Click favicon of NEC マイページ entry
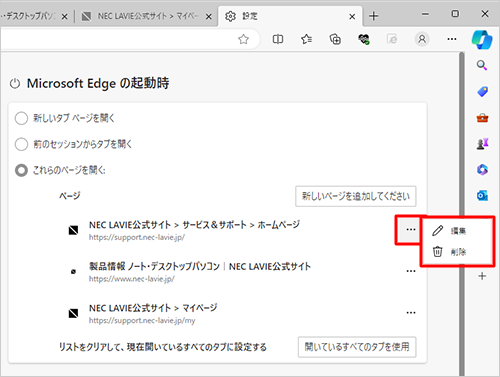This screenshot has width=500, height=377. (73, 313)
